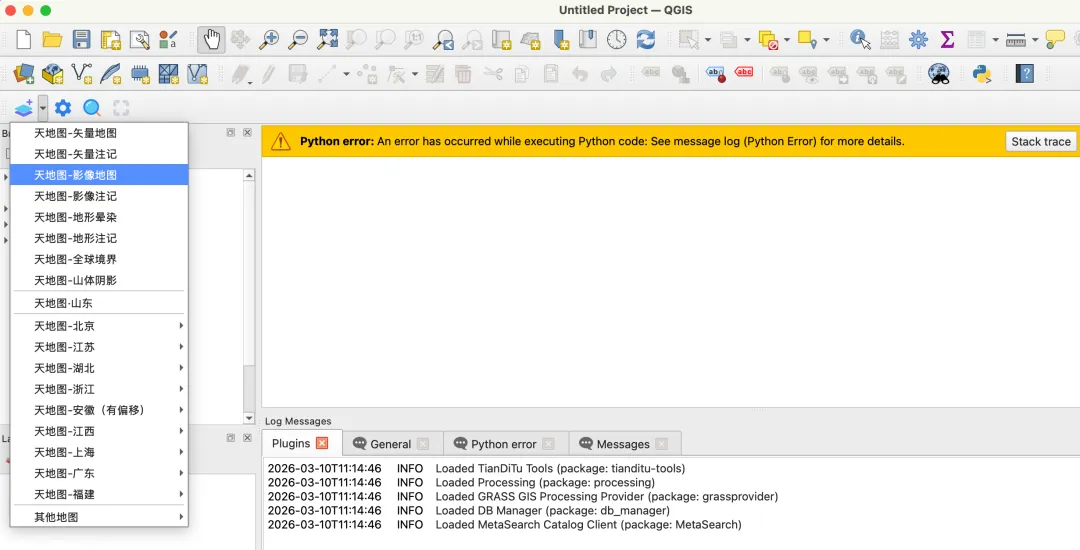Open the Data Source Manager
Screen dimensions: 1080x550
(23, 74)
